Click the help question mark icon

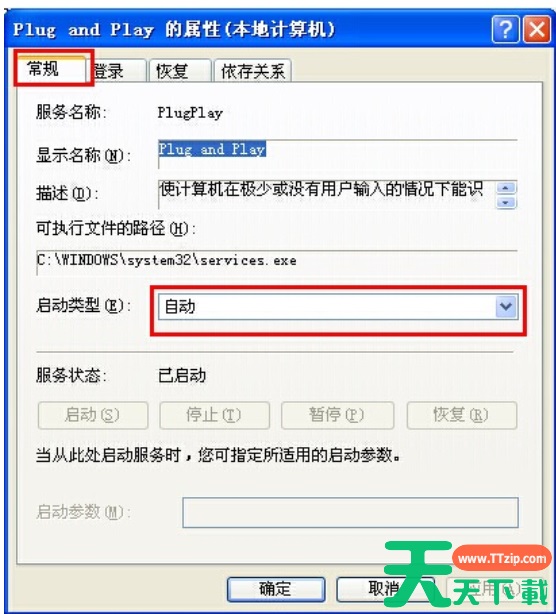coord(505,29)
